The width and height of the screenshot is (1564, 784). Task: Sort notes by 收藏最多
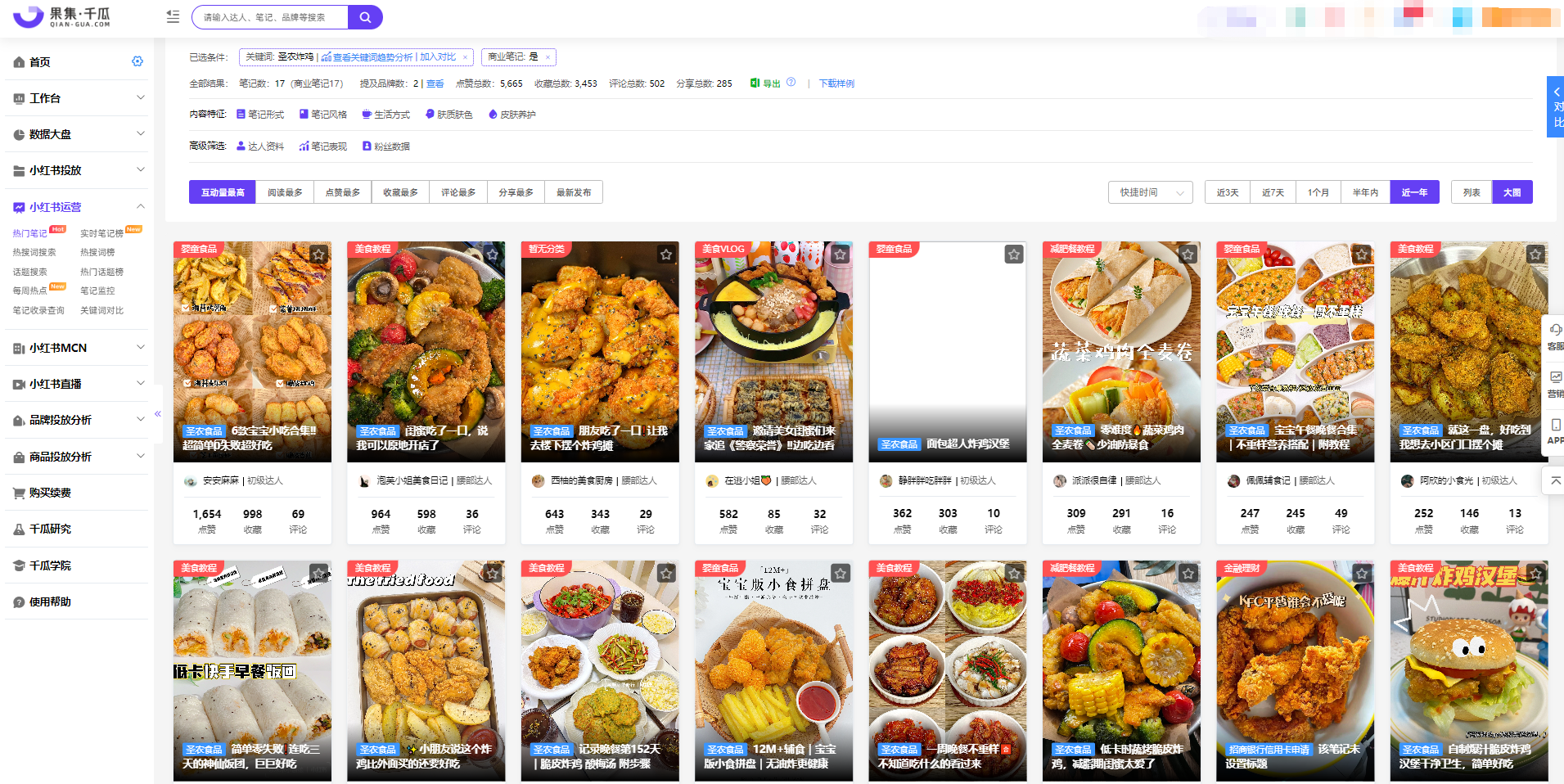tap(400, 192)
